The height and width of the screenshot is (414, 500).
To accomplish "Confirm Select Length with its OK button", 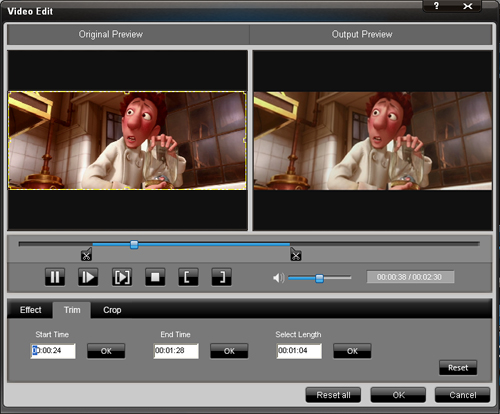I will coord(352,351).
